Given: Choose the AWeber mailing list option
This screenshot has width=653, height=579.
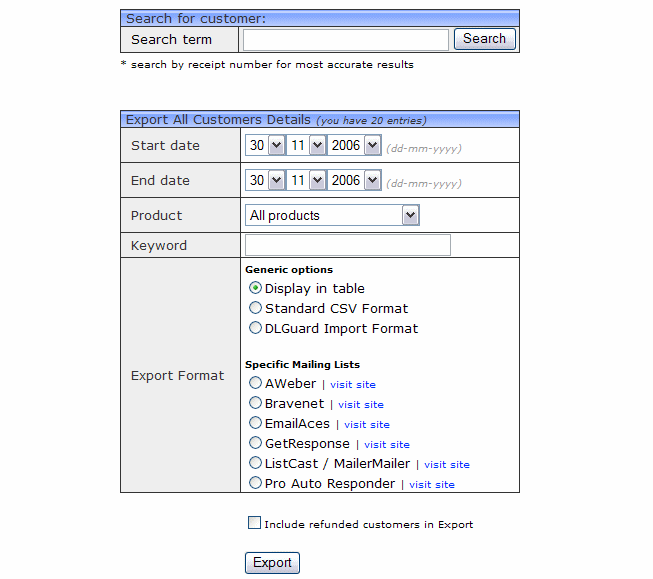Looking at the screenshot, I should pos(256,383).
